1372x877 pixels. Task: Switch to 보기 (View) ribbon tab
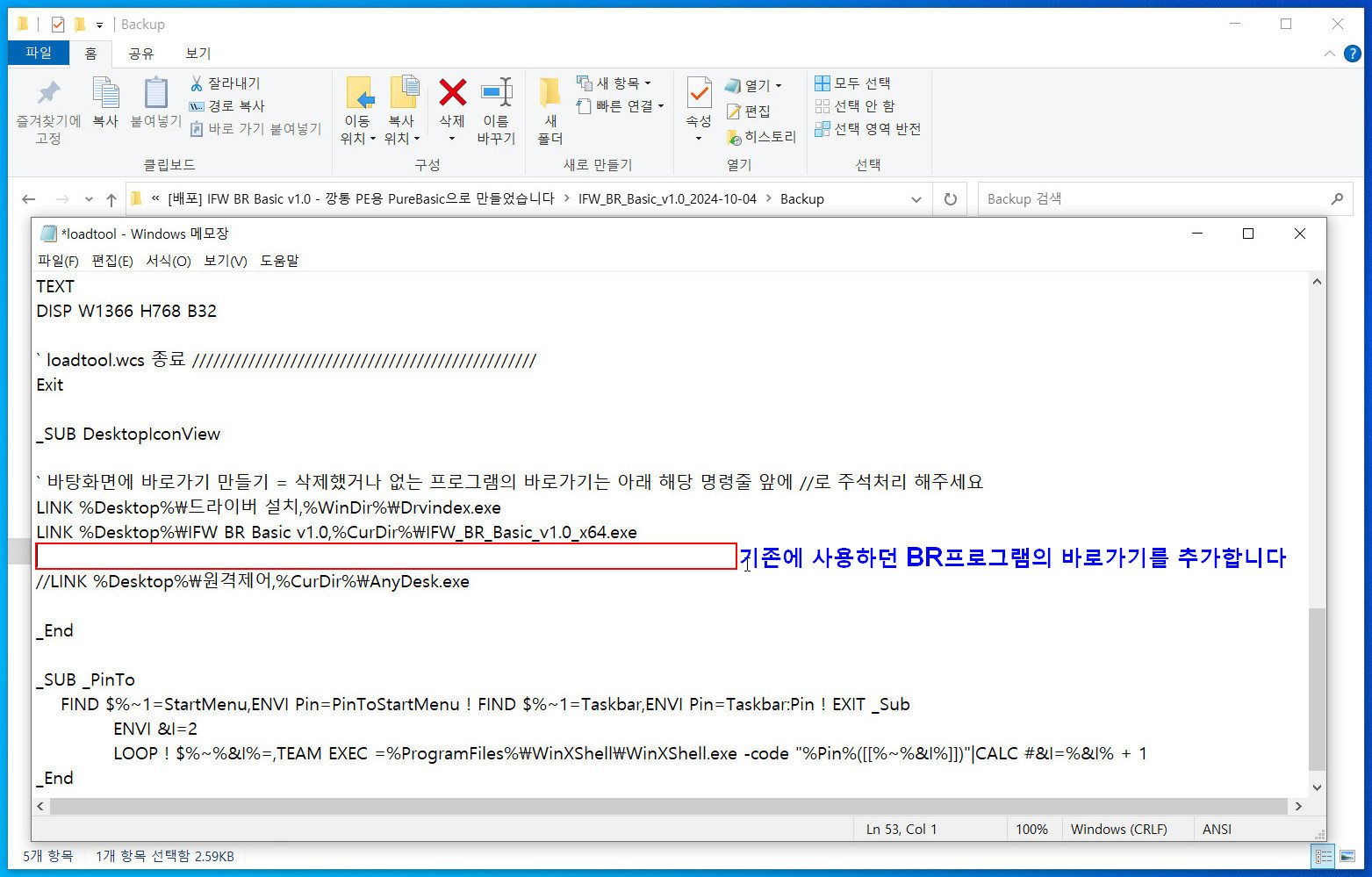198,54
